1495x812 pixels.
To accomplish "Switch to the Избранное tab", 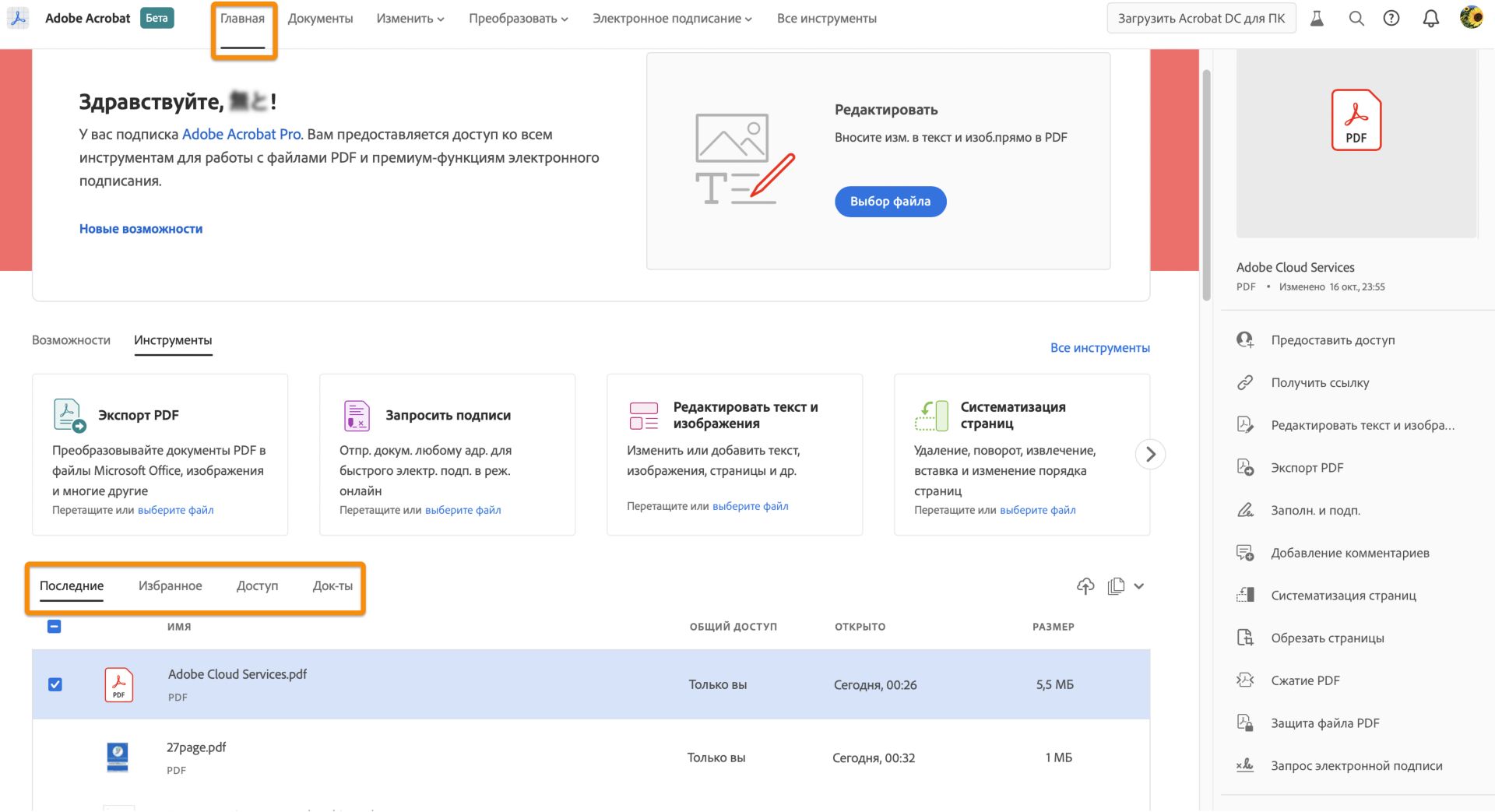I will point(171,586).
